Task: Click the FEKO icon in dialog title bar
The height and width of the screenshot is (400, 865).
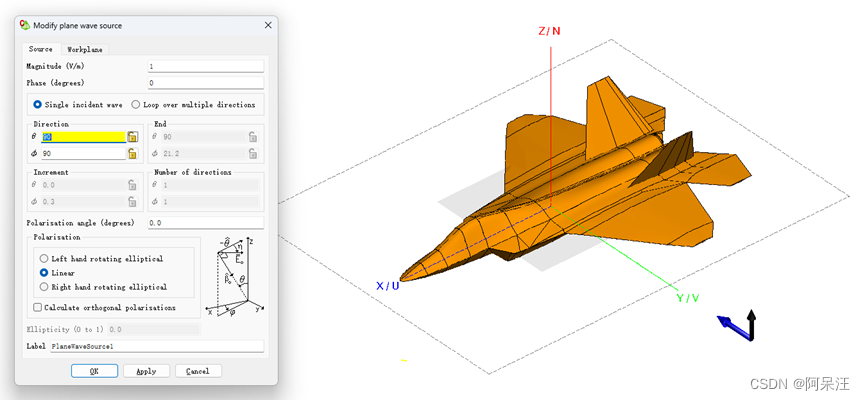Action: point(25,25)
